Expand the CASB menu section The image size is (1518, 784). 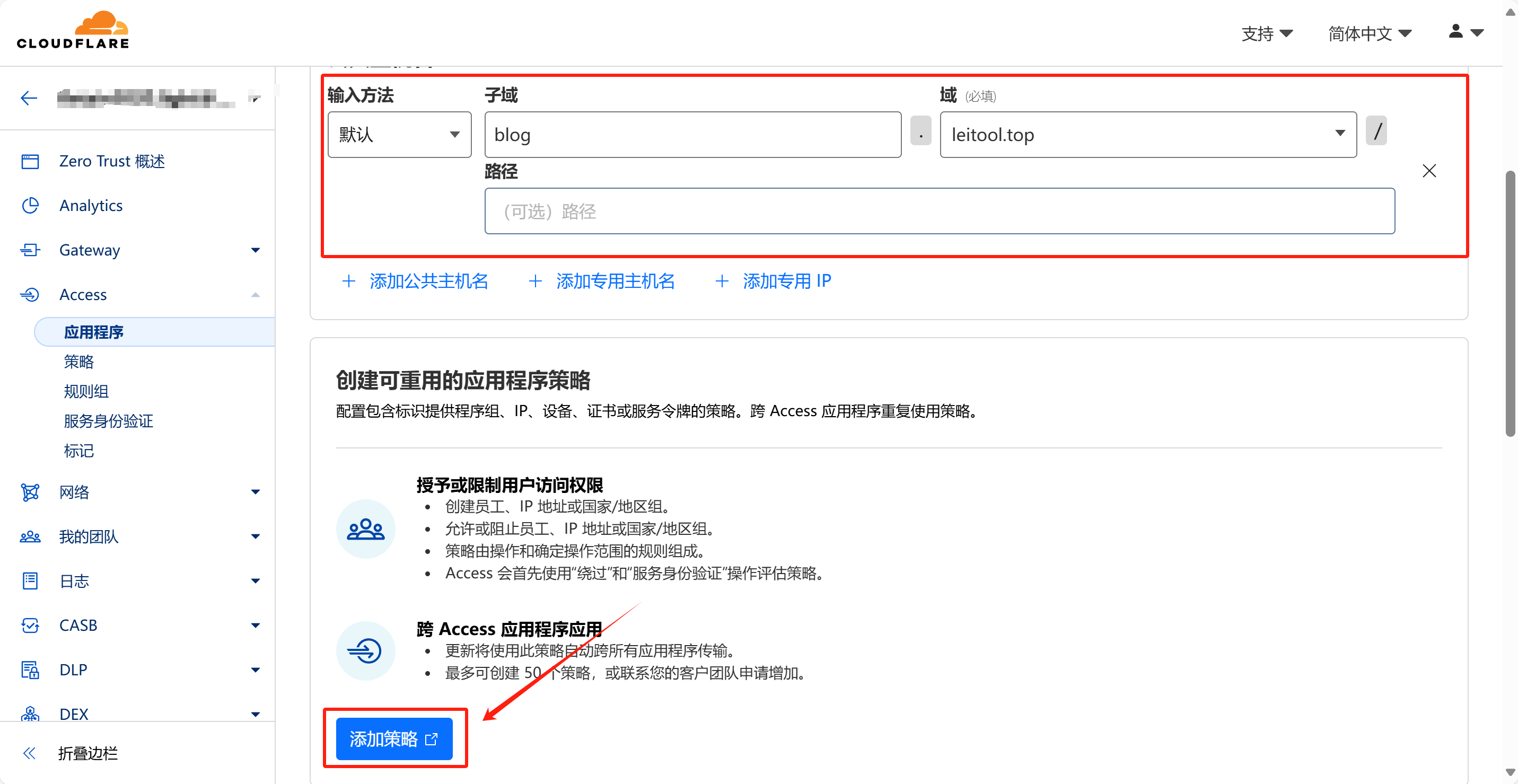(255, 626)
